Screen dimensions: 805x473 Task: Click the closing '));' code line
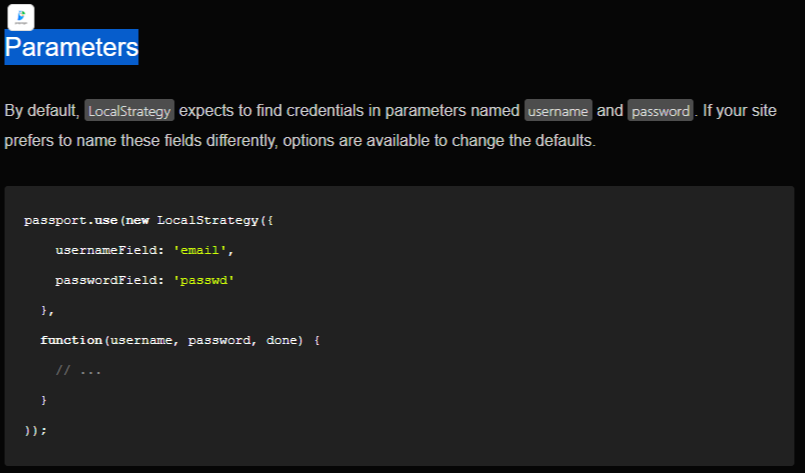[35, 430]
